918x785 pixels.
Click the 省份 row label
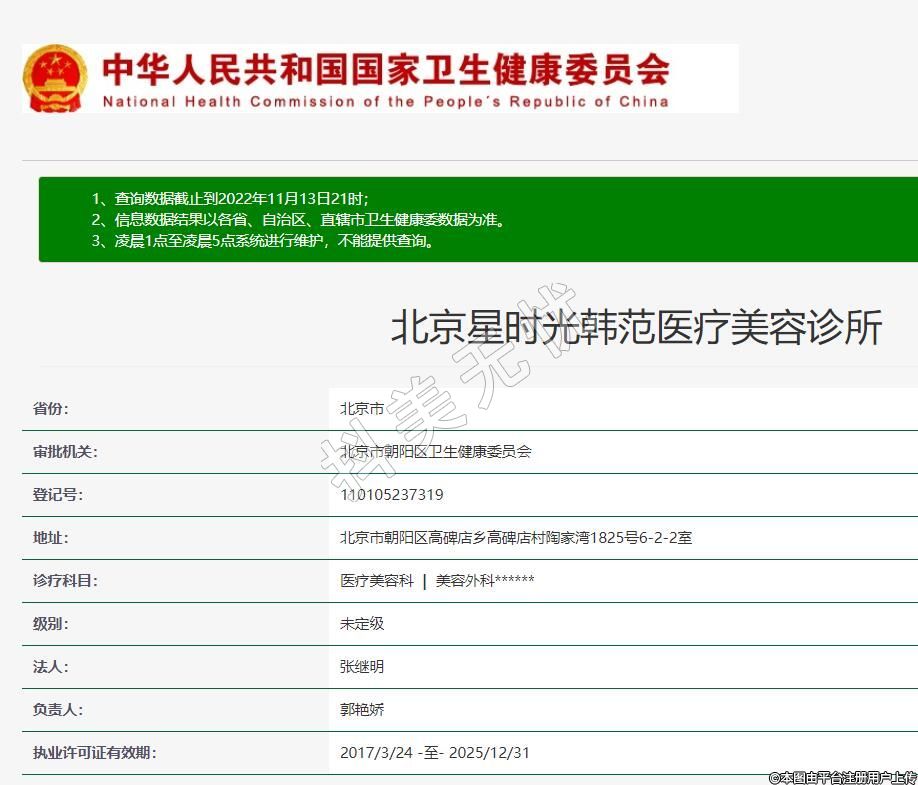click(x=51, y=408)
